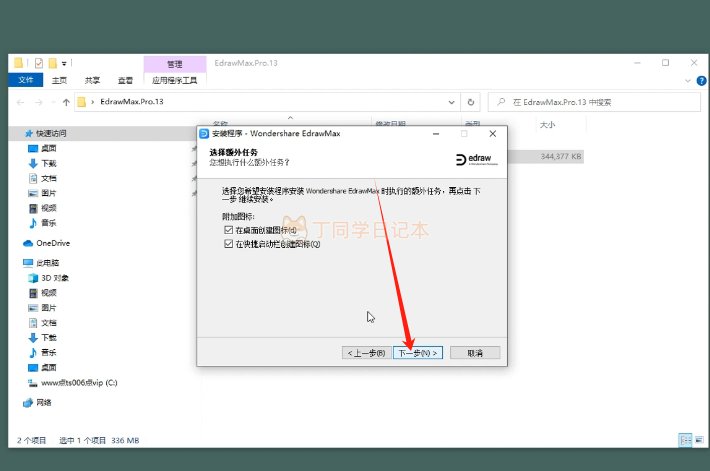Open 3D 对象 folder
The width and height of the screenshot is (710, 471).
[x=55, y=278]
